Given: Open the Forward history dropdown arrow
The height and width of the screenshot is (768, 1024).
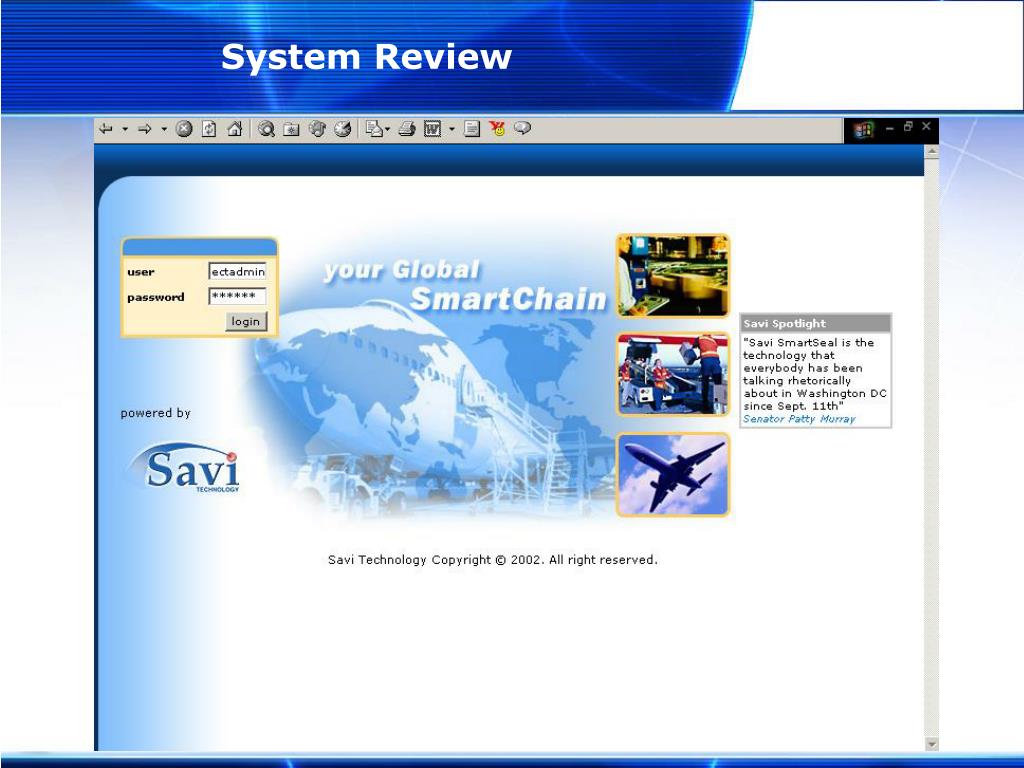Looking at the screenshot, I should [164, 129].
